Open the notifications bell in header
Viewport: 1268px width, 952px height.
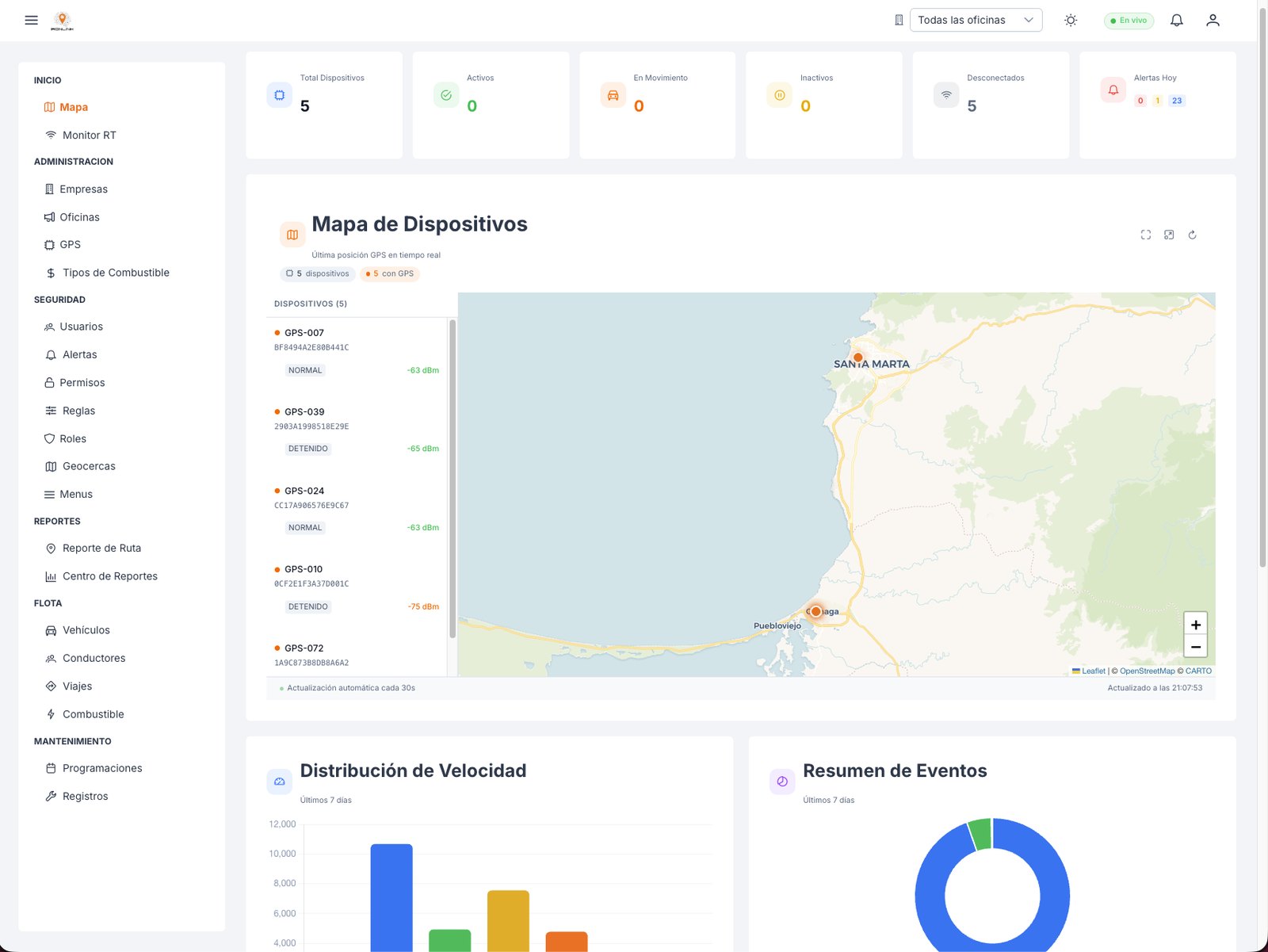(x=1177, y=20)
